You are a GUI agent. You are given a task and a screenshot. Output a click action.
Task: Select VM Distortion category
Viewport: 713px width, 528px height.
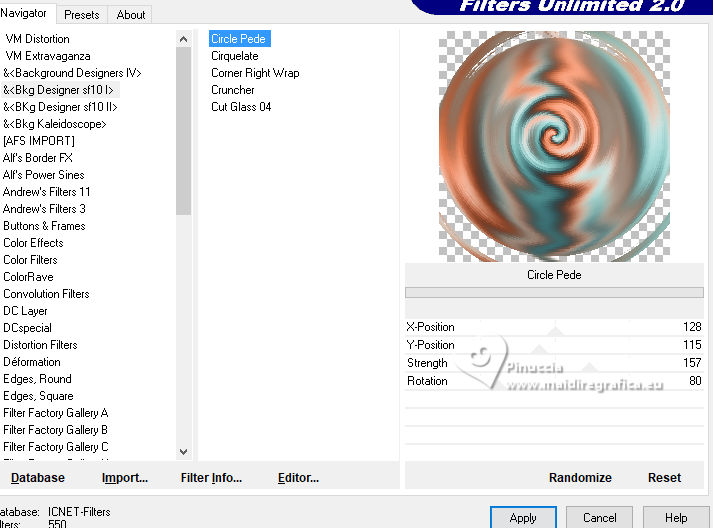pos(38,39)
